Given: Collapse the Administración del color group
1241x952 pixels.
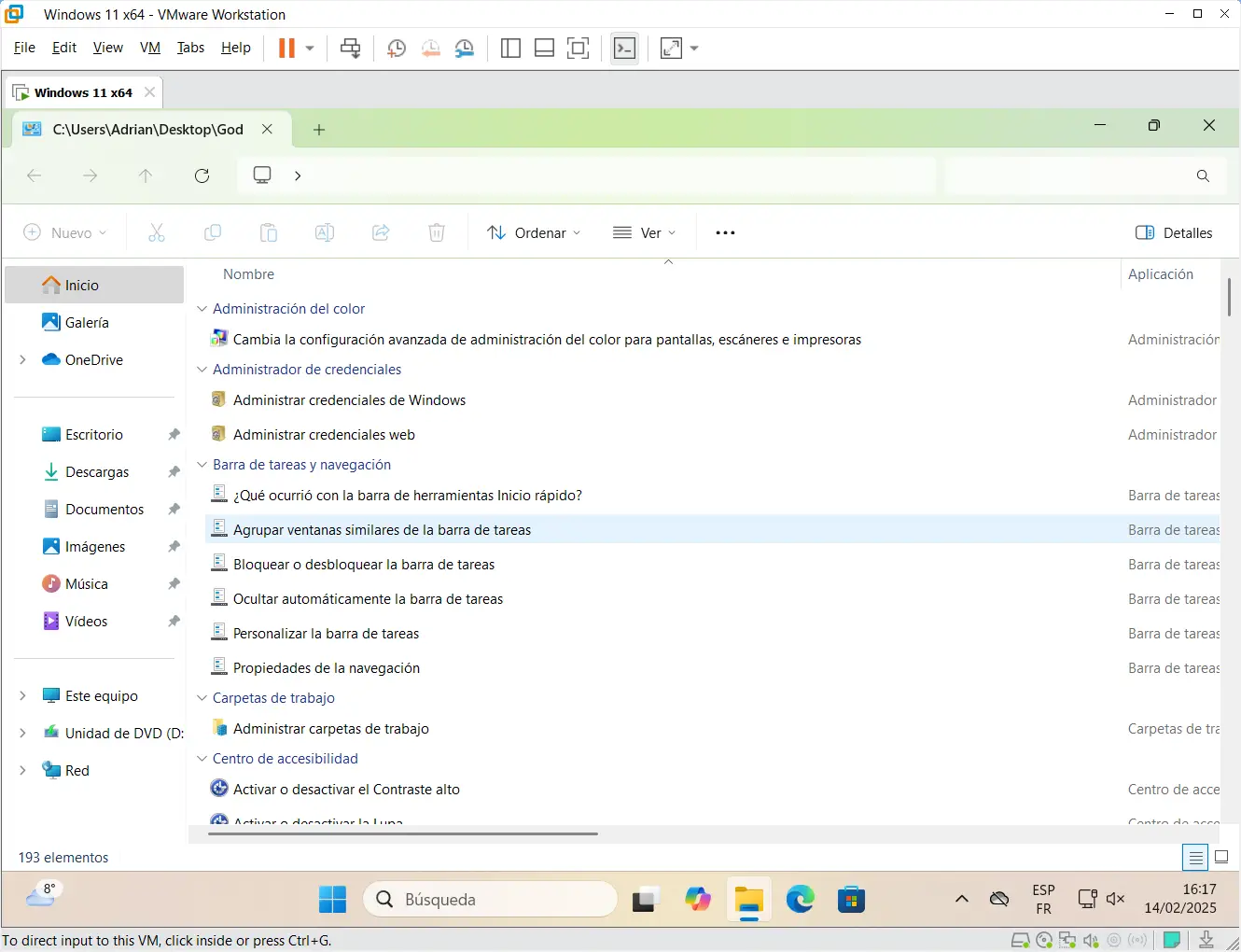Looking at the screenshot, I should (202, 308).
